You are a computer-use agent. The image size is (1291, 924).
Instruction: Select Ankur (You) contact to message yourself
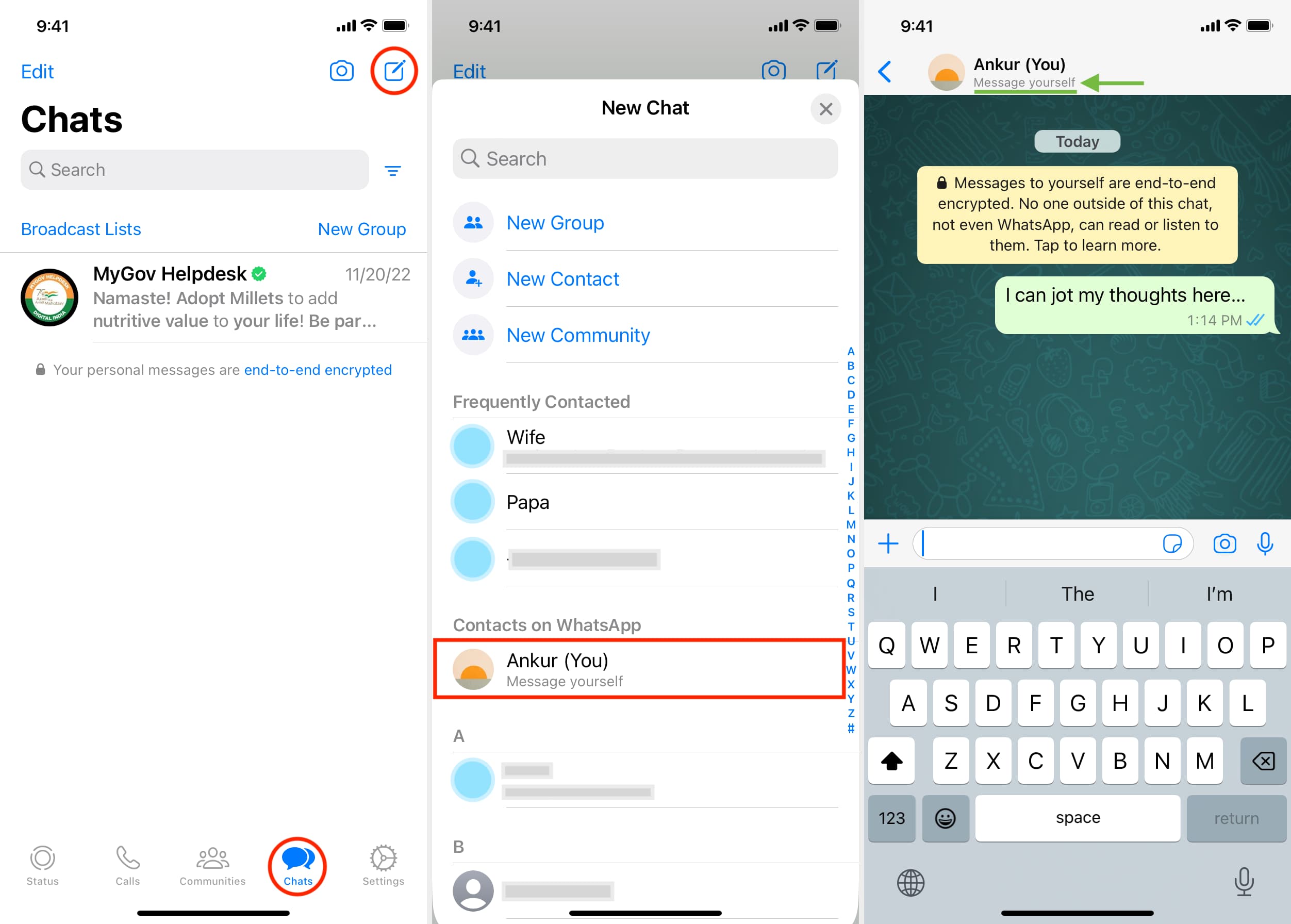[645, 668]
